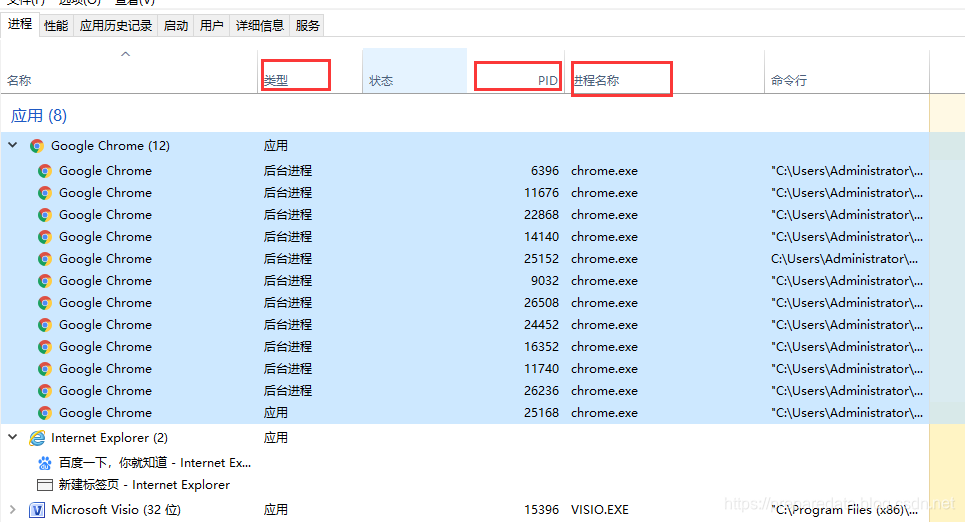Image resolution: width=965 pixels, height=522 pixels.
Task: Sort by the 进程名称 column header
Action: tap(665, 71)
